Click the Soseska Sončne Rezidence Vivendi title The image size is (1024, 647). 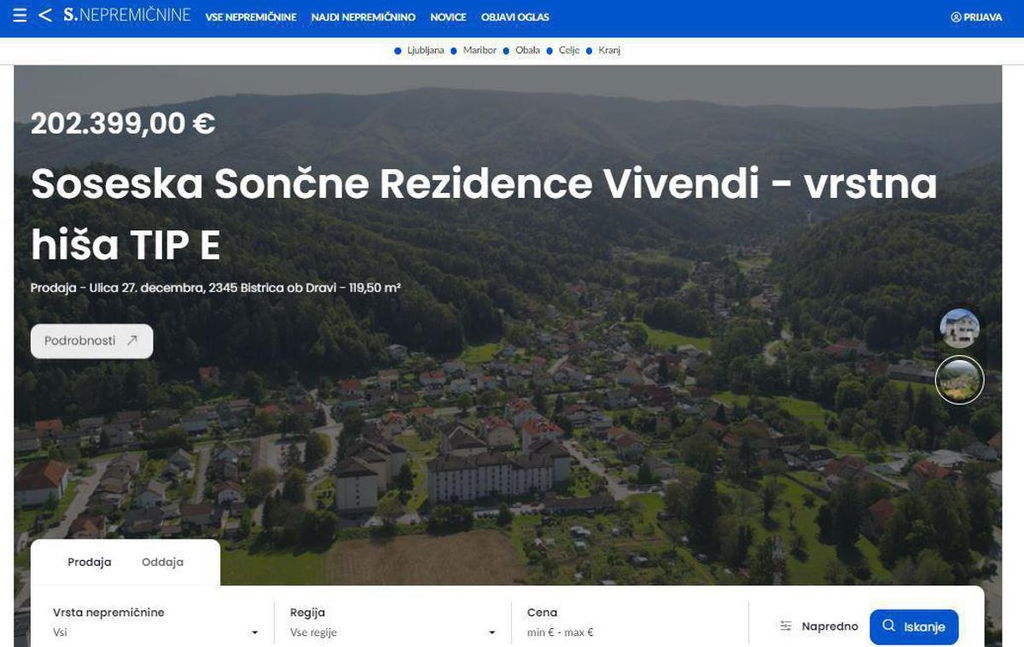[483, 213]
